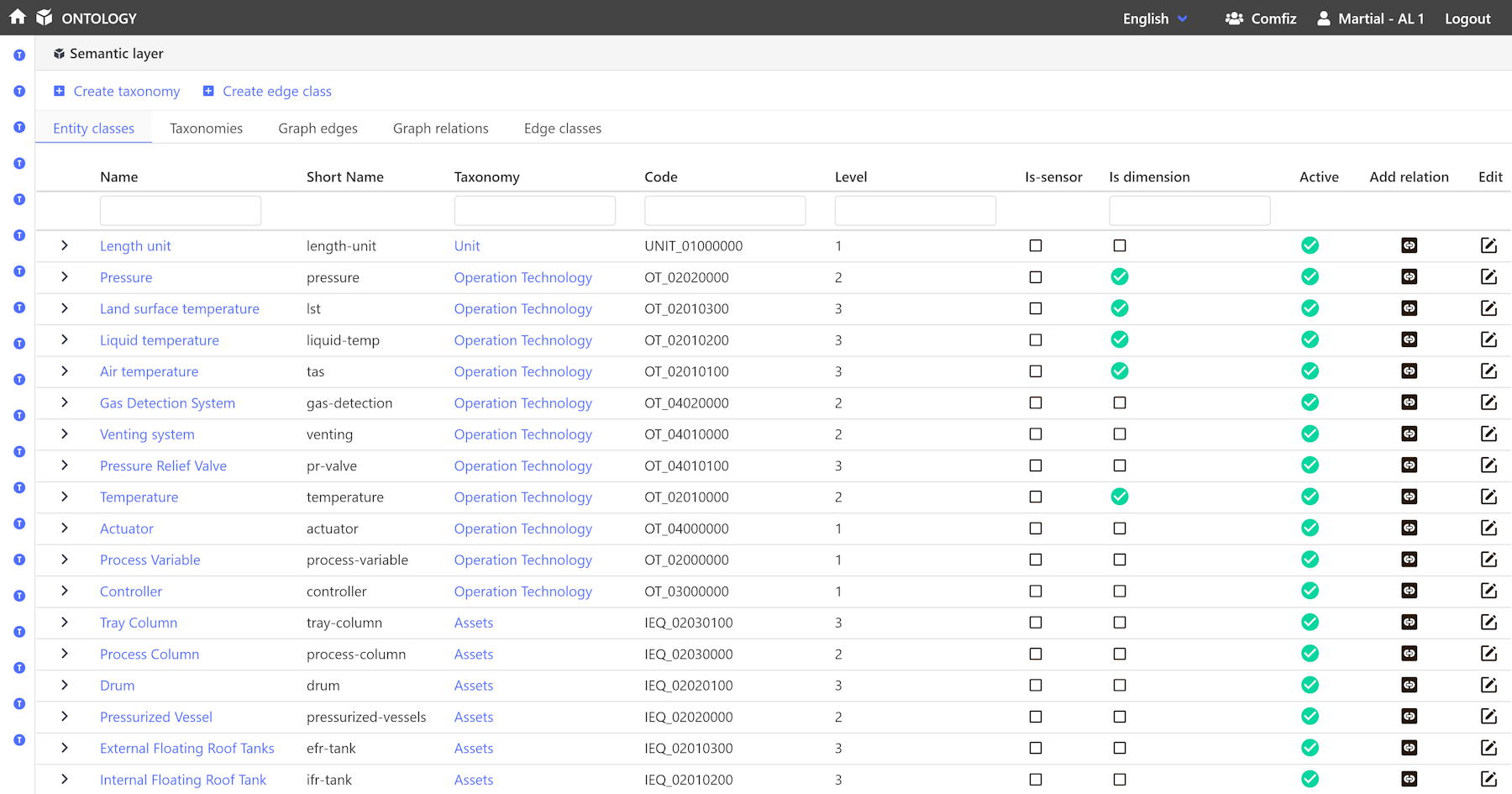The image size is (1512, 794).
Task: Check Is dimension for Gas Detection System
Action: tap(1120, 402)
